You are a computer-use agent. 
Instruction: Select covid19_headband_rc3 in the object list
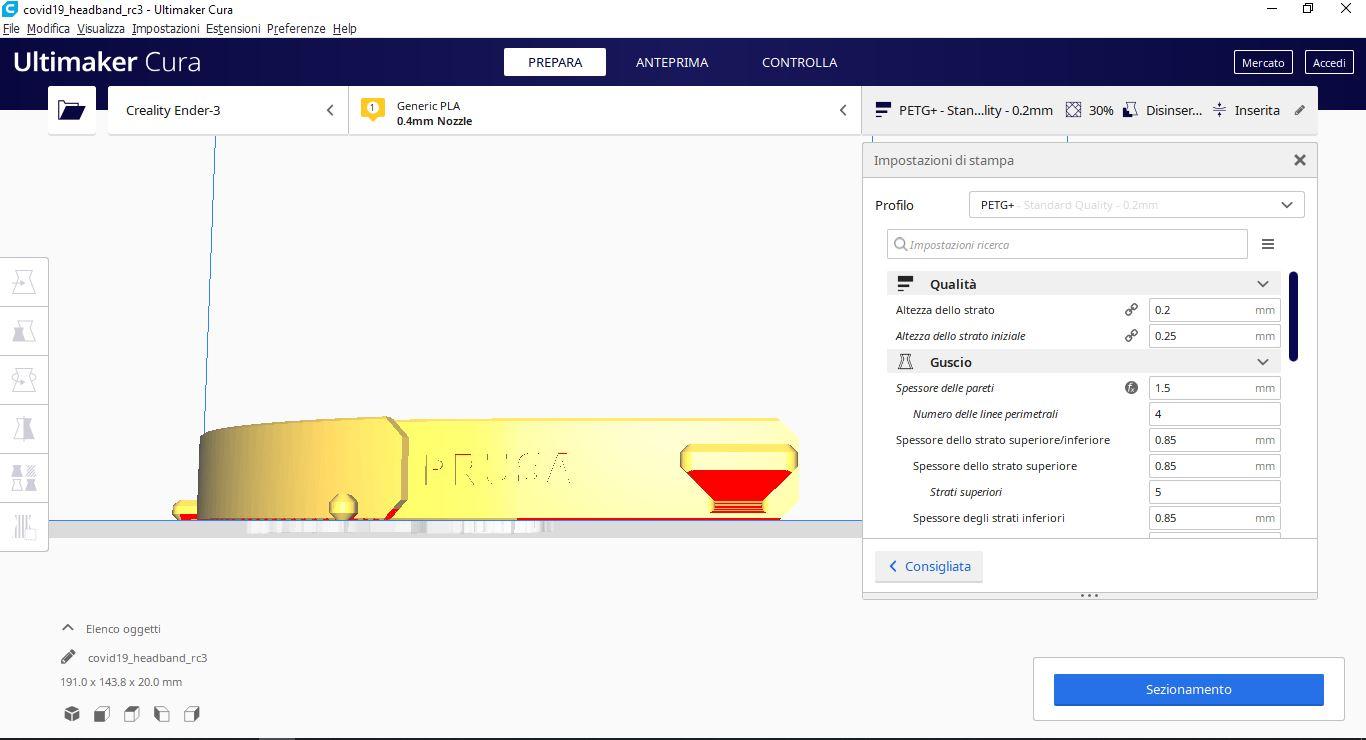(147, 658)
